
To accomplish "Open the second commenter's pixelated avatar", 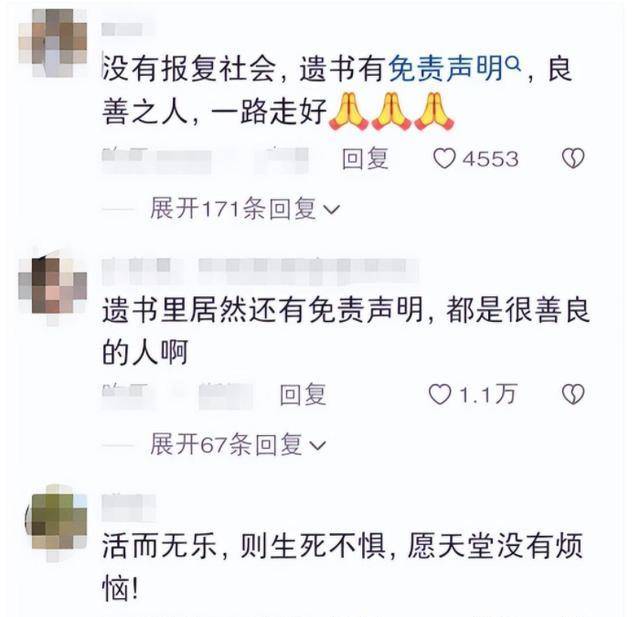I will coord(53,286).
